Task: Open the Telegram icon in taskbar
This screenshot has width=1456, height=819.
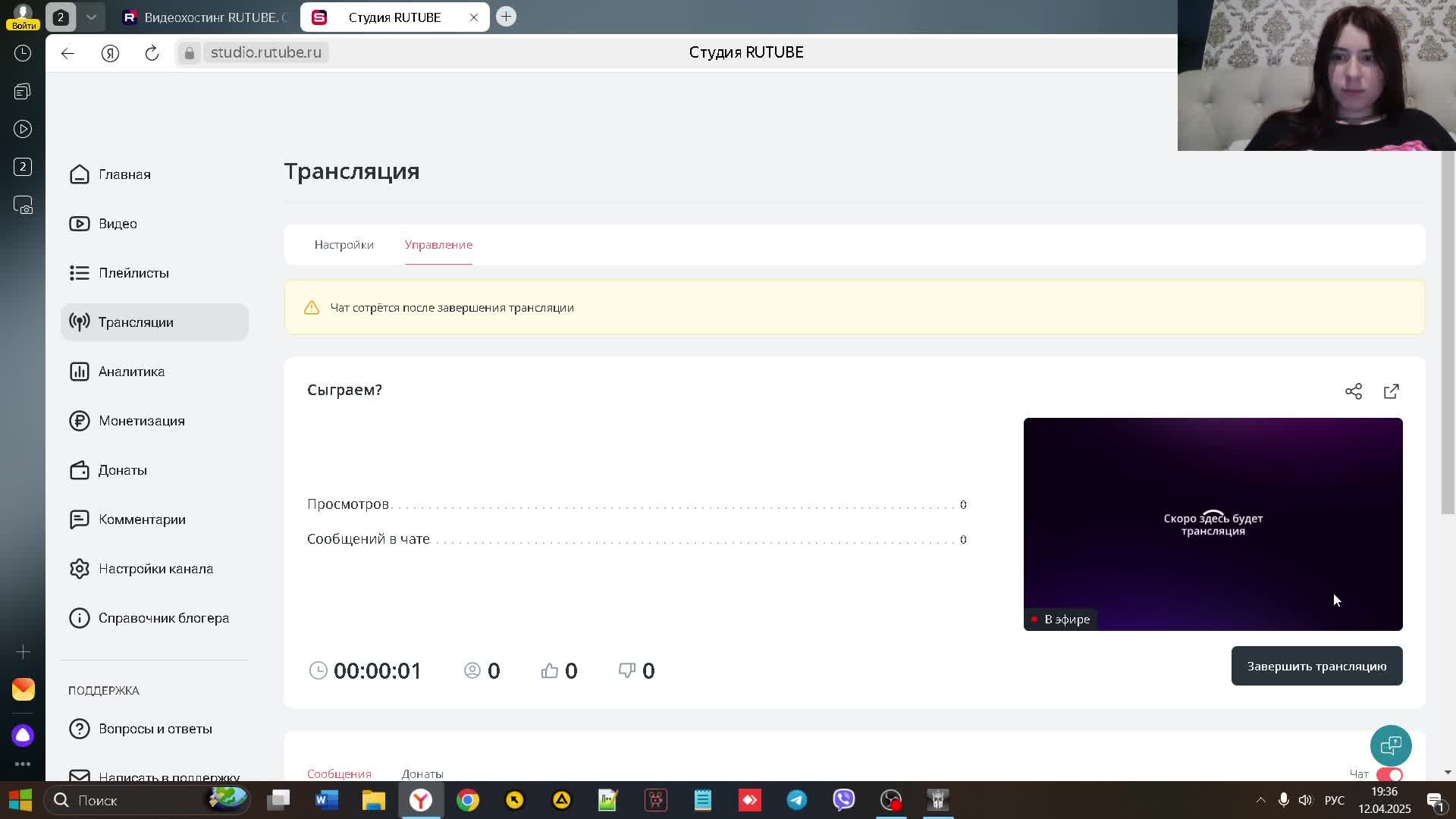Action: (x=797, y=800)
